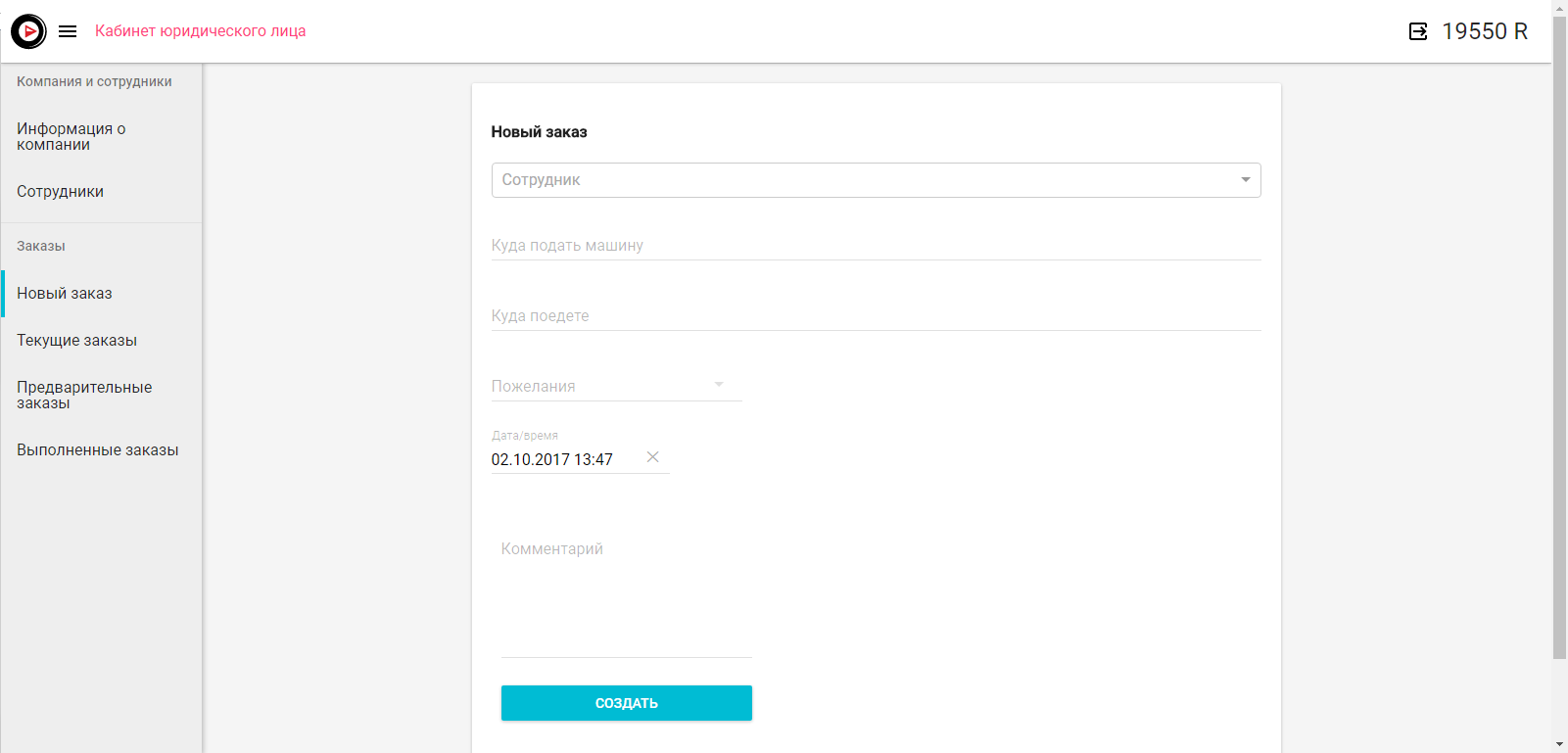Edit the date/time value 02.10.2017 13:47
1568x753 pixels.
[560, 459]
